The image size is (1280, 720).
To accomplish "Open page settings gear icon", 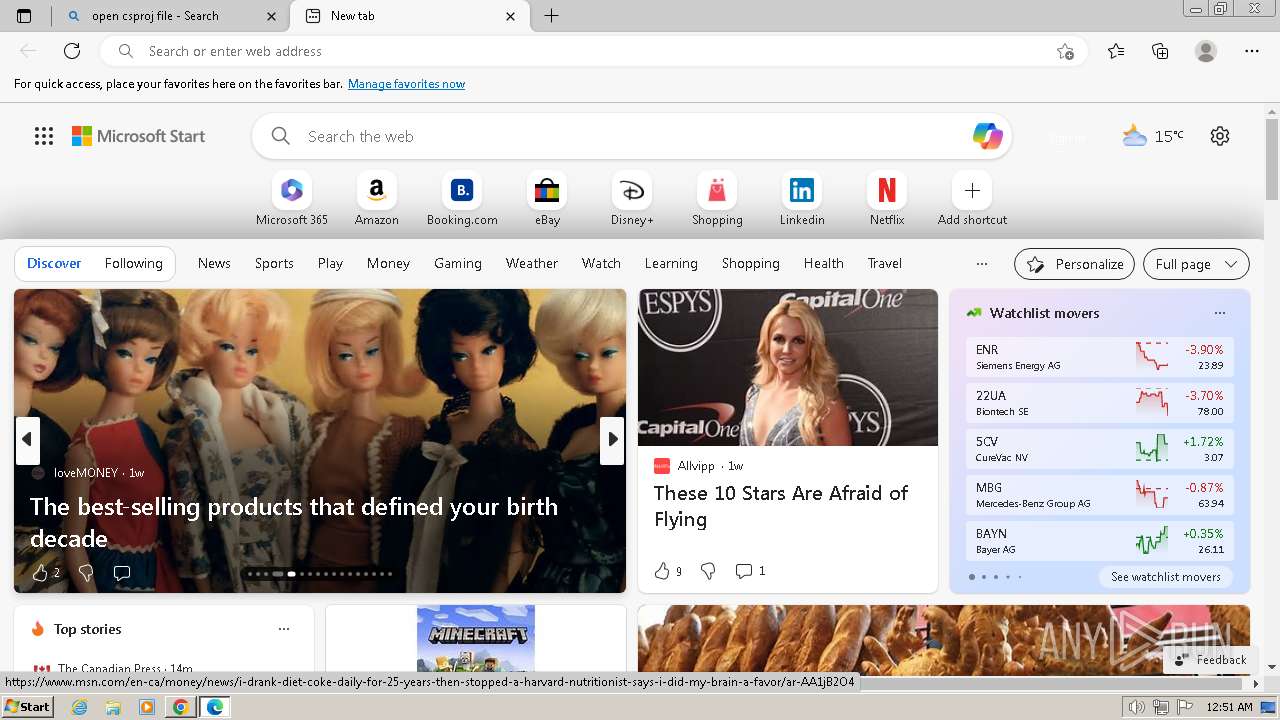I will [1220, 136].
